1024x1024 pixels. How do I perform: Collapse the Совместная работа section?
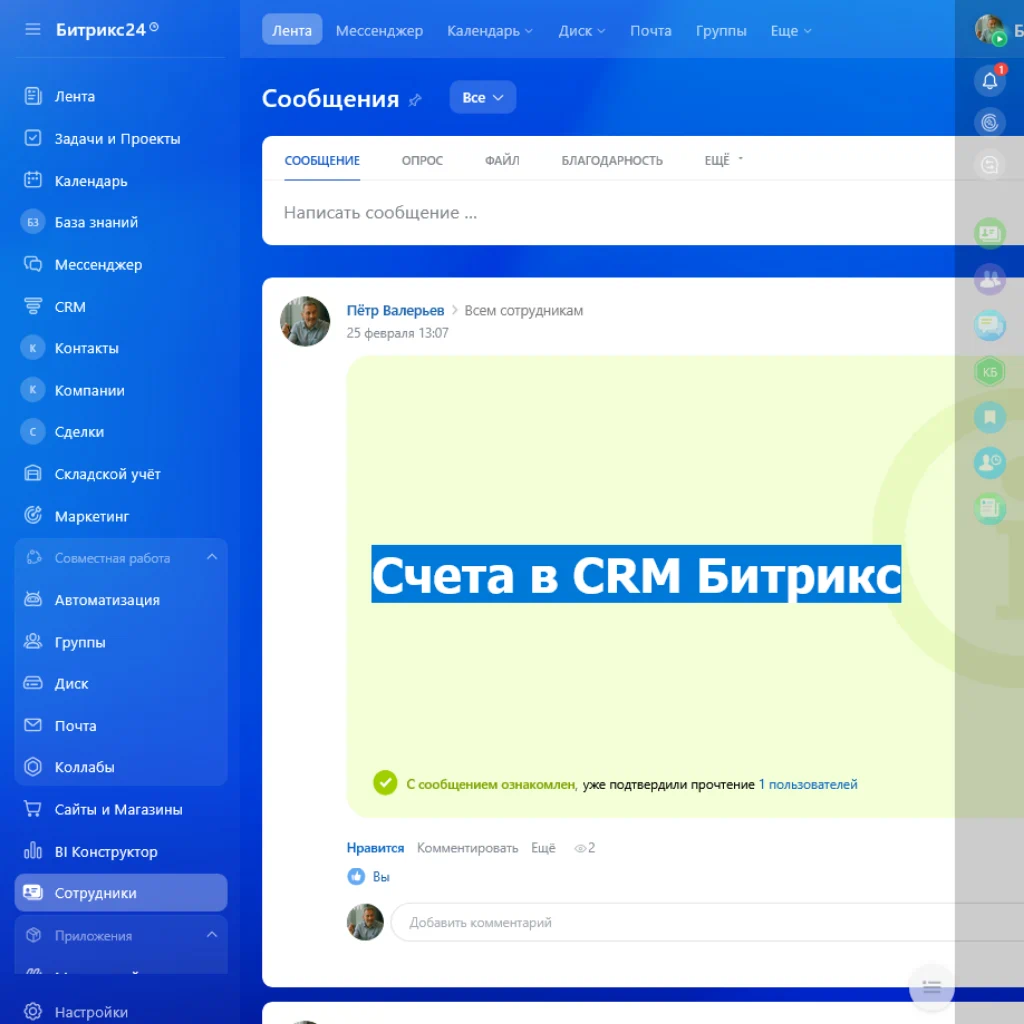[210, 557]
